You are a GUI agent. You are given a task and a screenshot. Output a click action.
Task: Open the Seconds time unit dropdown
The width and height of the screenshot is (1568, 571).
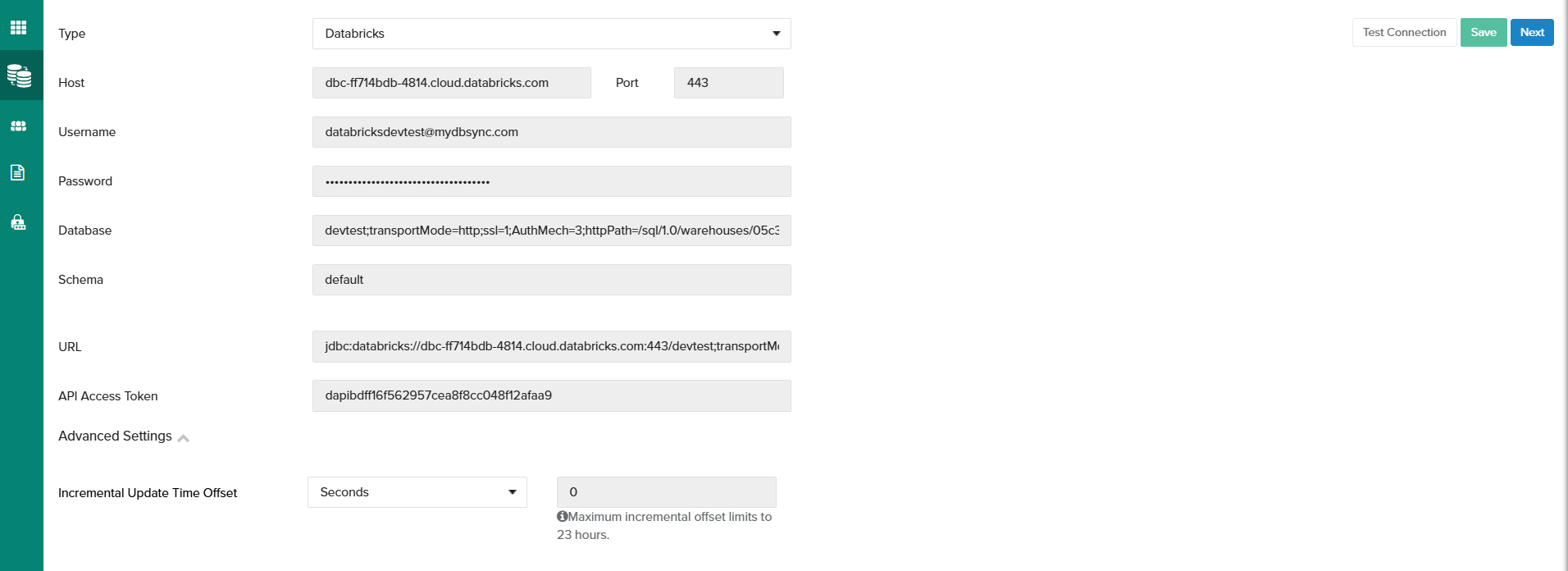click(x=417, y=492)
